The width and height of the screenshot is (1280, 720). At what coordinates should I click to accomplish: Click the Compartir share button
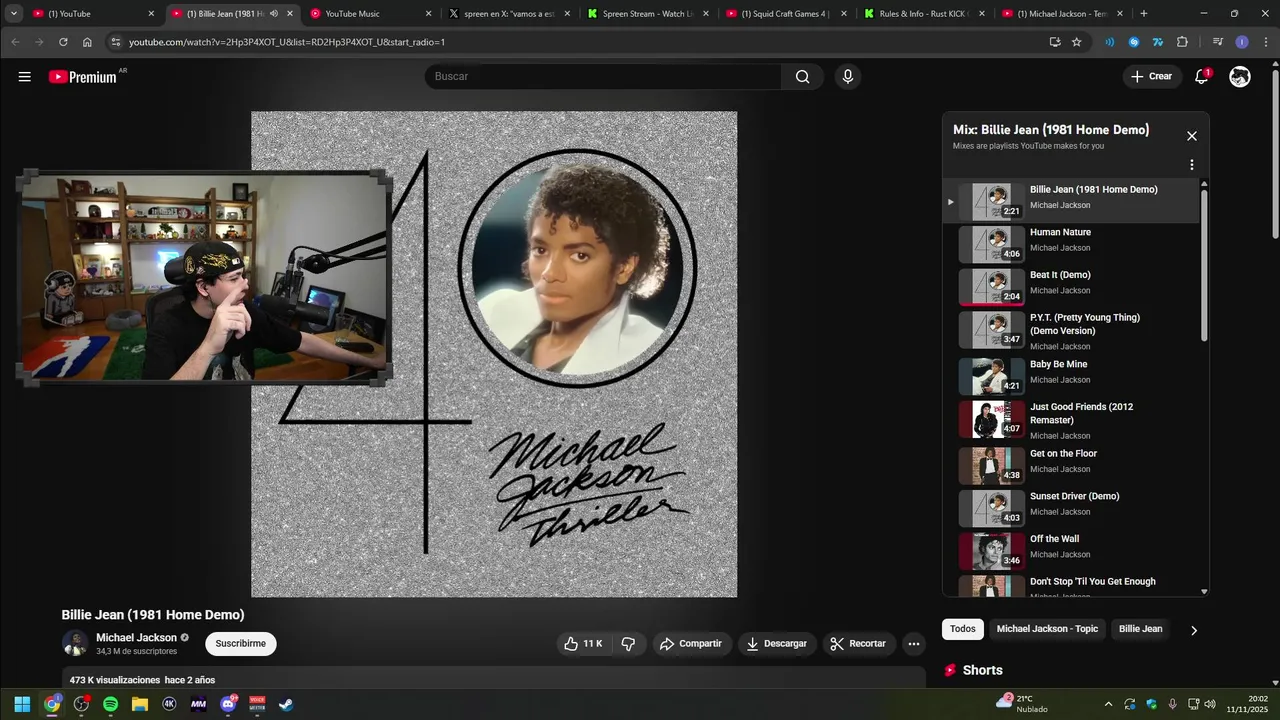[691, 644]
